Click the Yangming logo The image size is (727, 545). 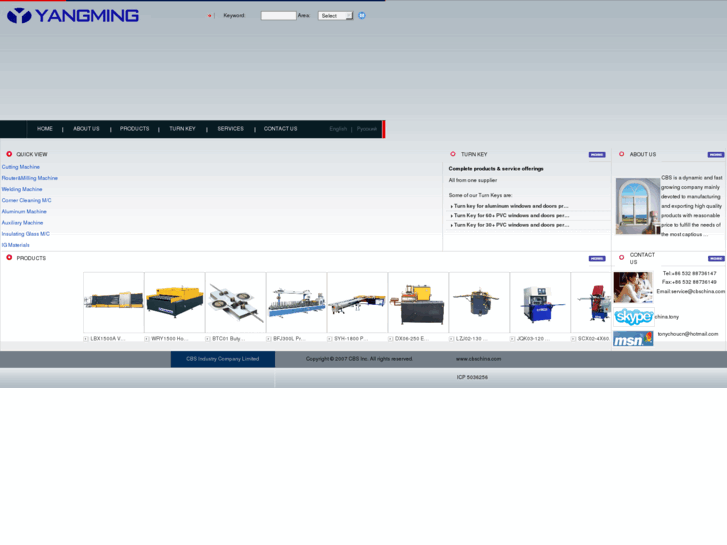(x=73, y=16)
